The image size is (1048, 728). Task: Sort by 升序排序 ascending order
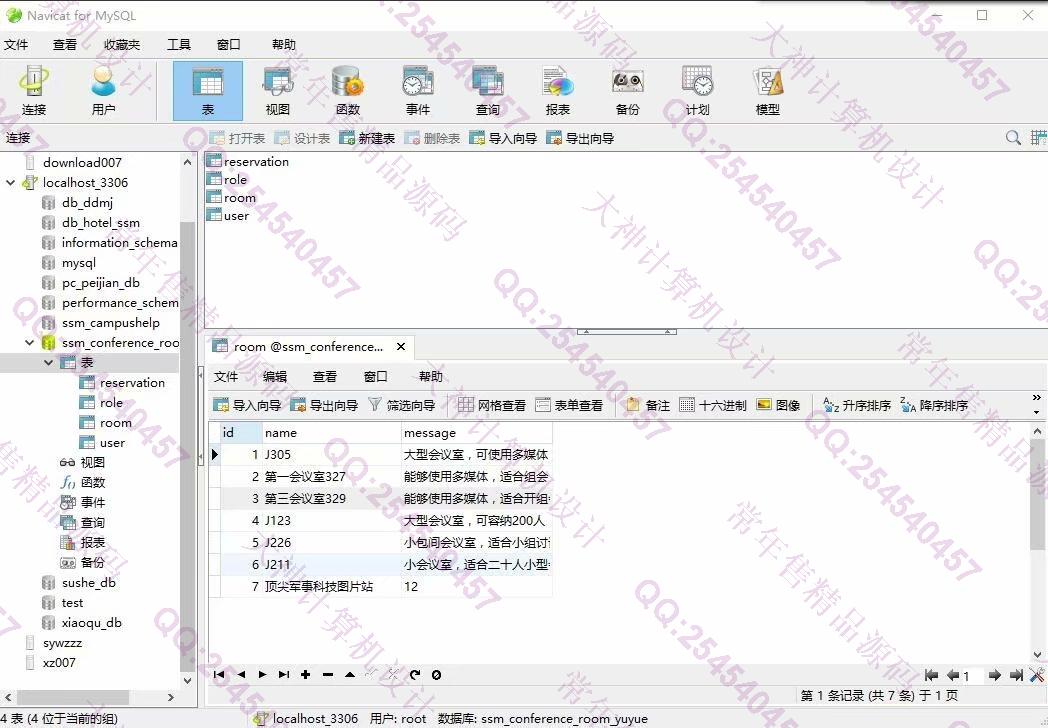[x=856, y=405]
